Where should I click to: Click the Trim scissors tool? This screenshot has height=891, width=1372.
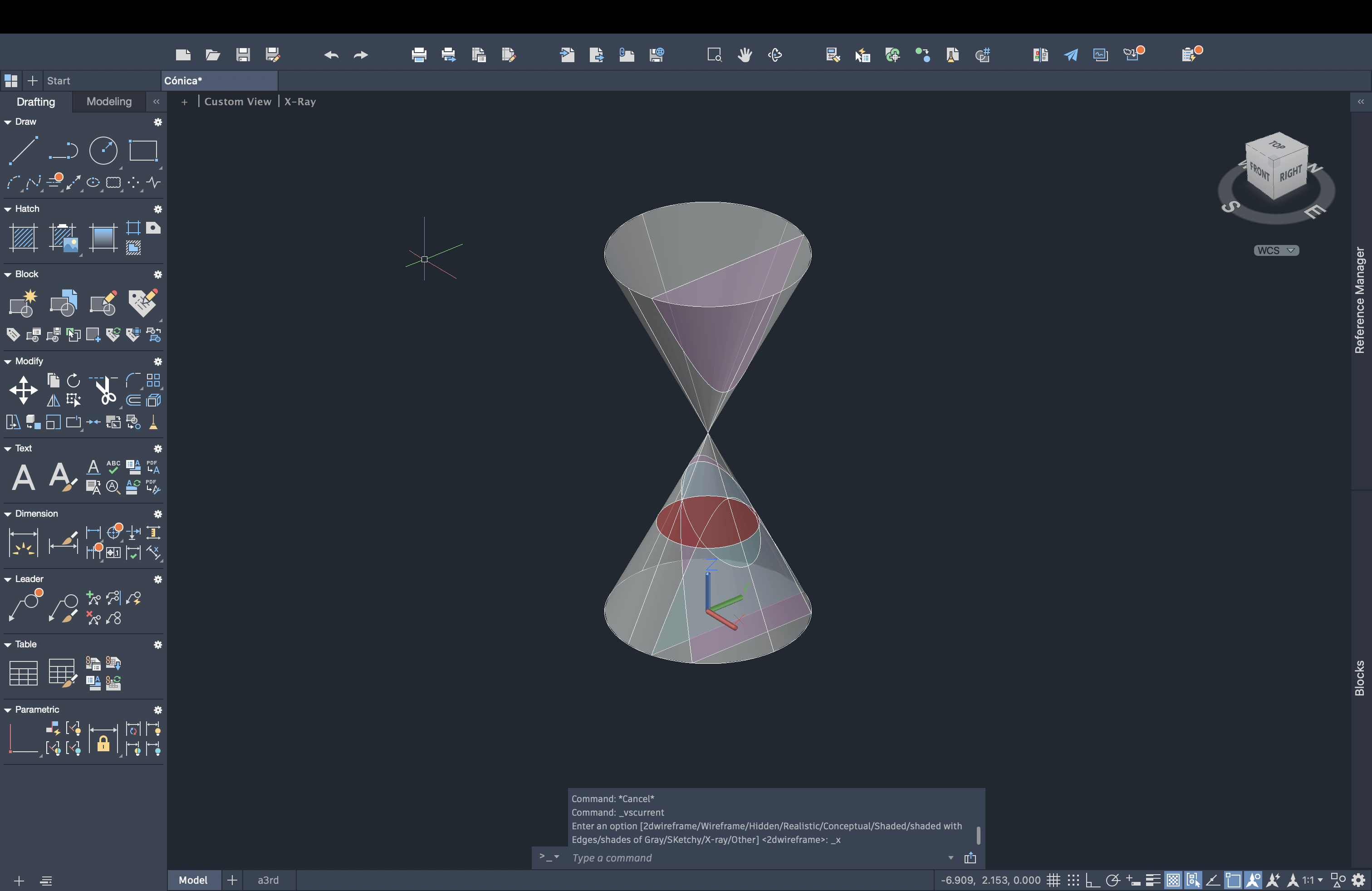tap(105, 390)
